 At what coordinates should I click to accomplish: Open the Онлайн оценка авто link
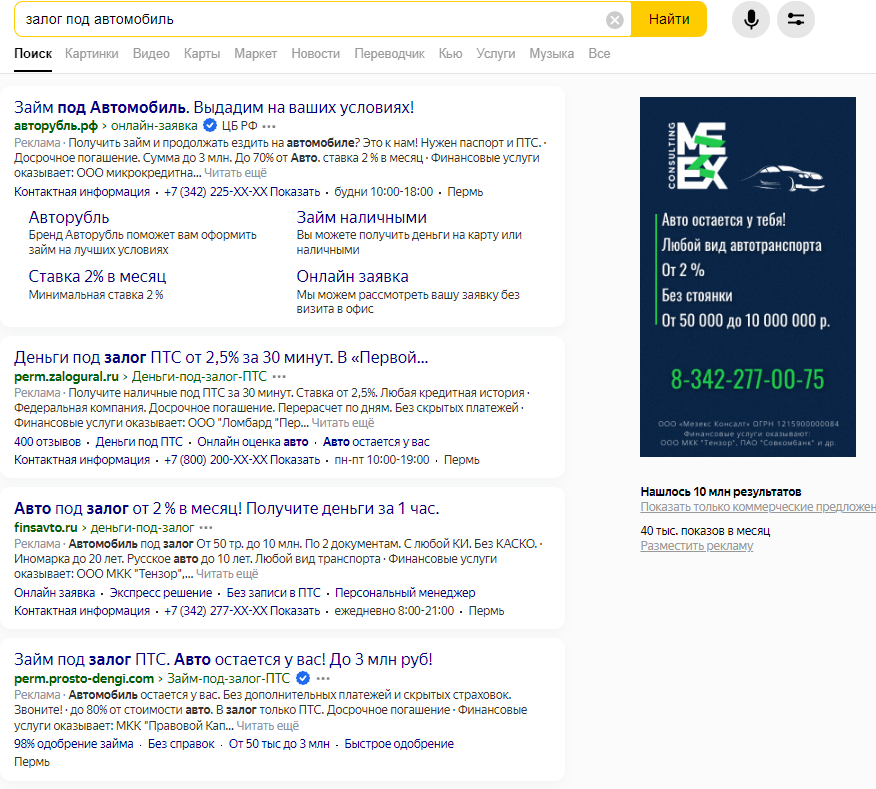pyautogui.click(x=253, y=442)
